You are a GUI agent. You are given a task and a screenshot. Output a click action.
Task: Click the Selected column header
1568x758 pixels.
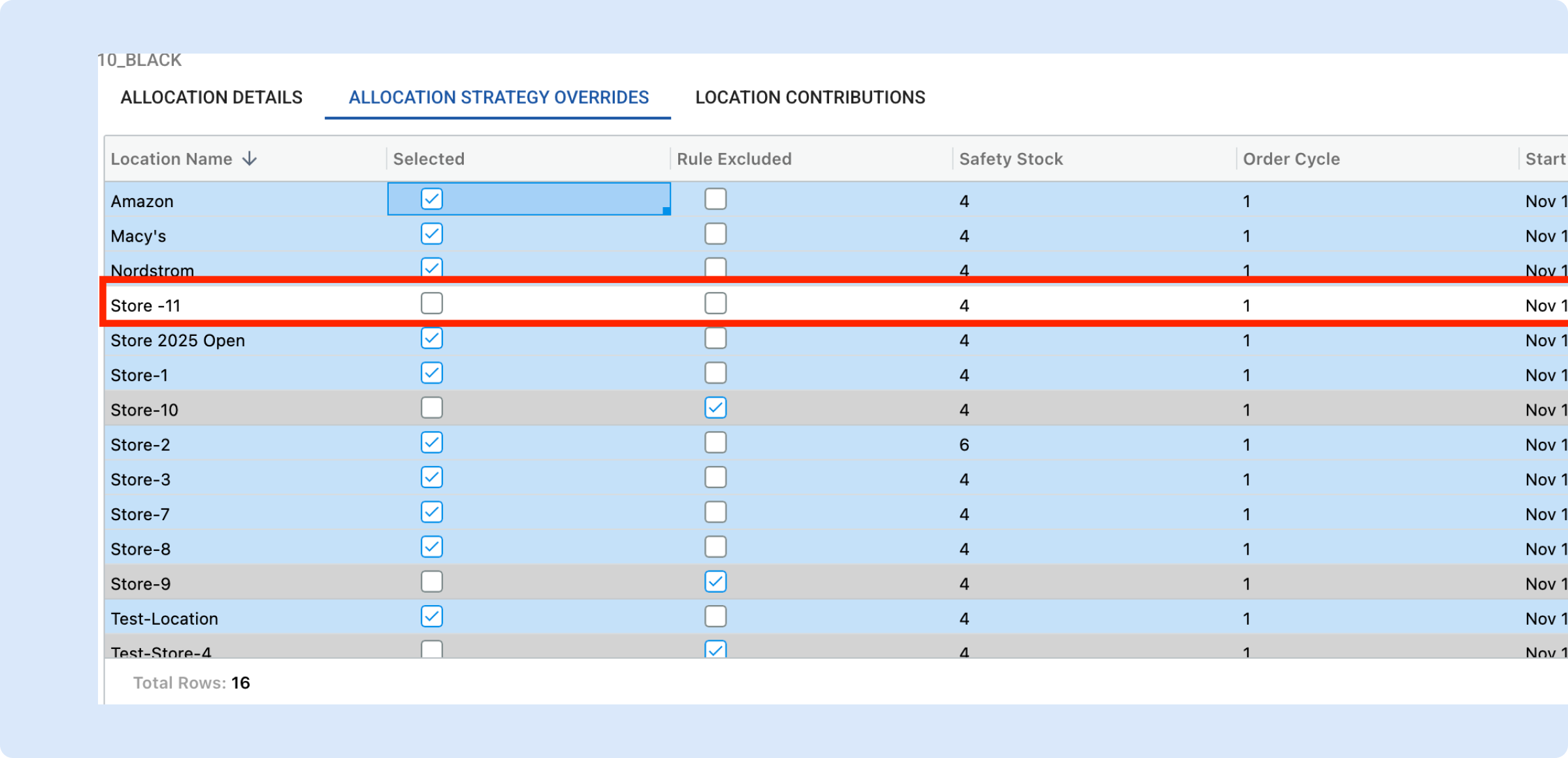[429, 159]
